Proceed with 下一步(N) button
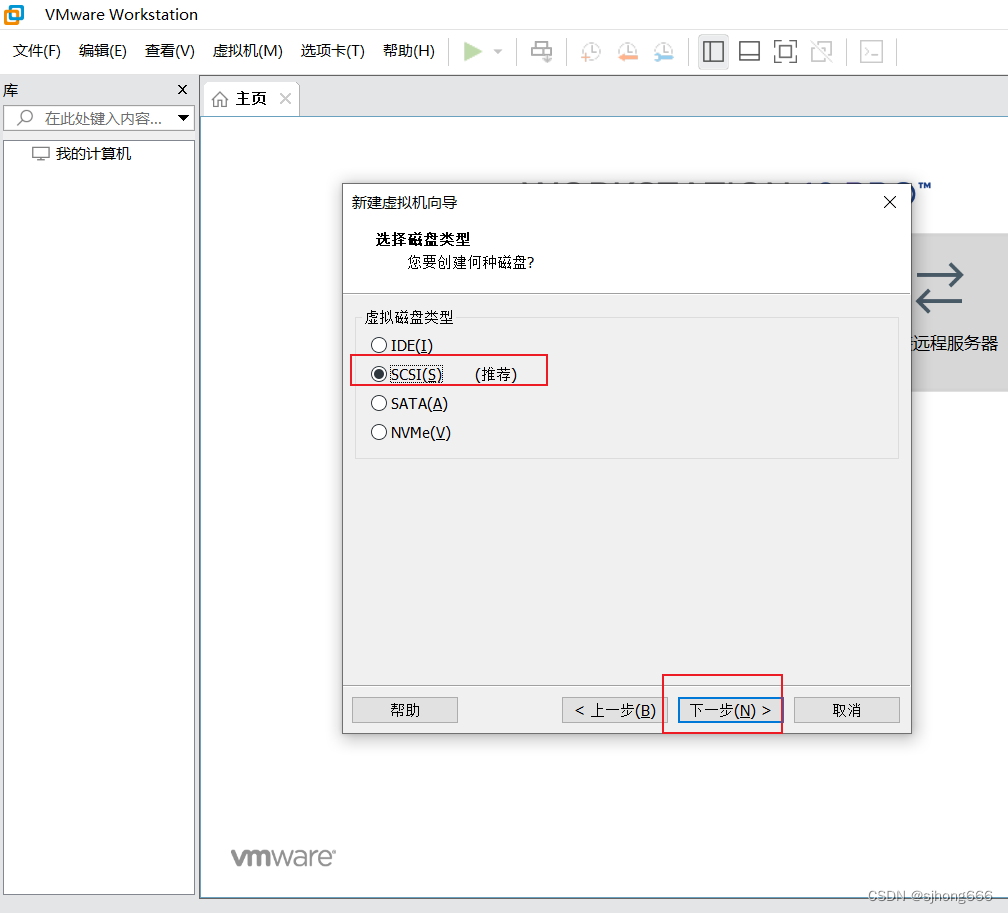This screenshot has height=913, width=1008. [730, 710]
